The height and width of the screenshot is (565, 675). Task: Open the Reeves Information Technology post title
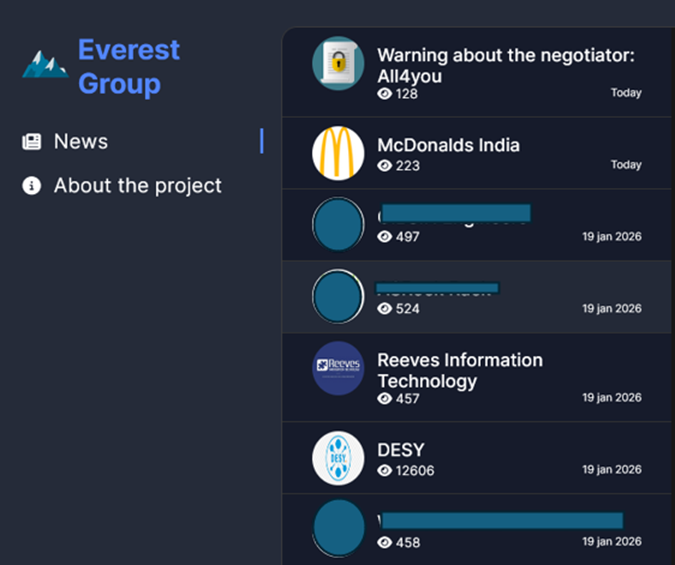459,370
